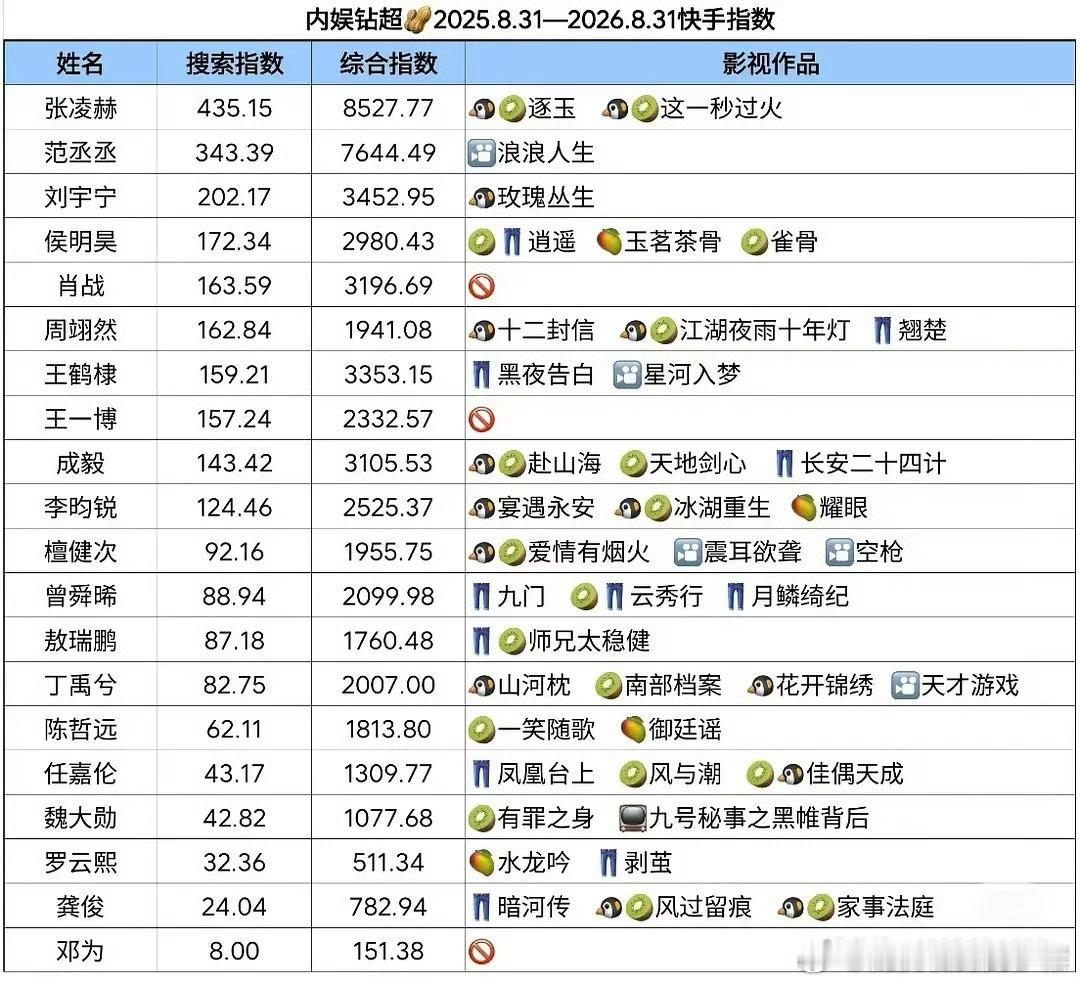Click the film icon before 天才游戏

click(905, 686)
